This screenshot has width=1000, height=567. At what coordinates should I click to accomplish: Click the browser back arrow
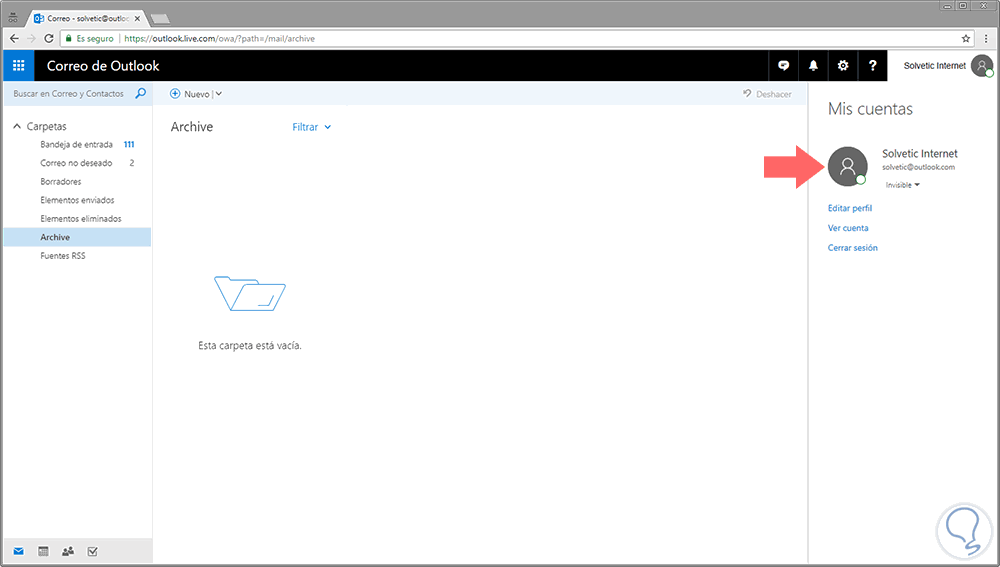14,38
